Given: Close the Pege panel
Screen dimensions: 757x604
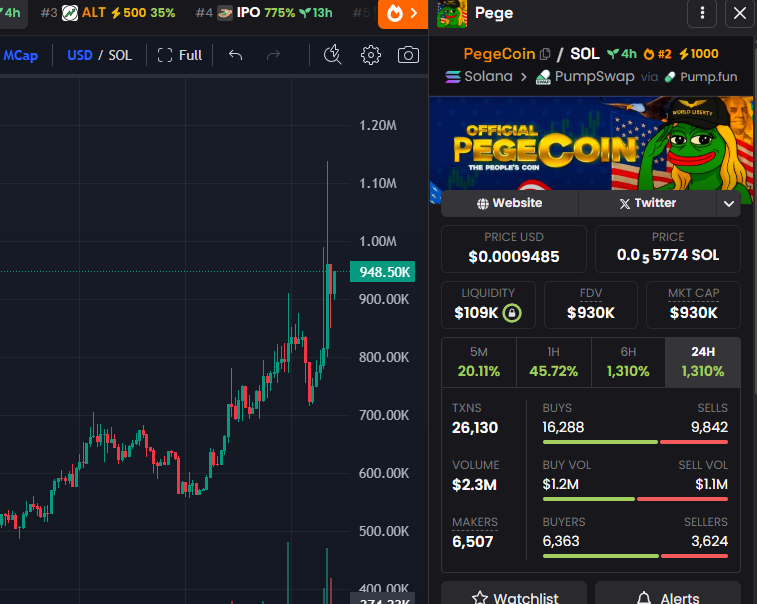Looking at the screenshot, I should [740, 13].
